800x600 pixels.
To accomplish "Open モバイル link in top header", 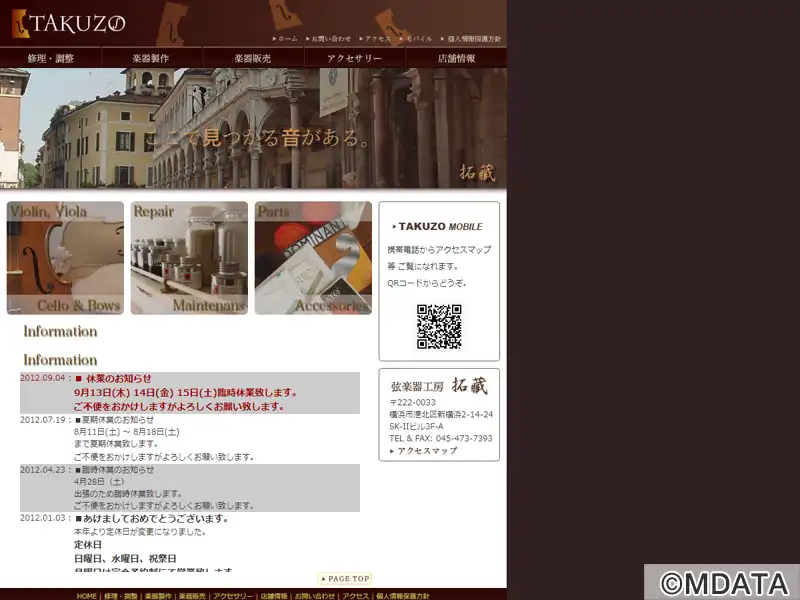I will point(416,39).
